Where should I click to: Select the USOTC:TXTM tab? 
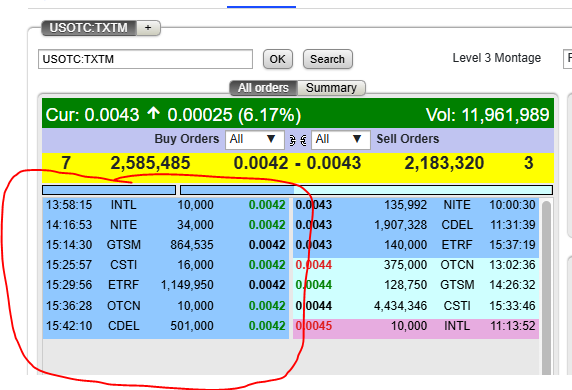[89, 28]
